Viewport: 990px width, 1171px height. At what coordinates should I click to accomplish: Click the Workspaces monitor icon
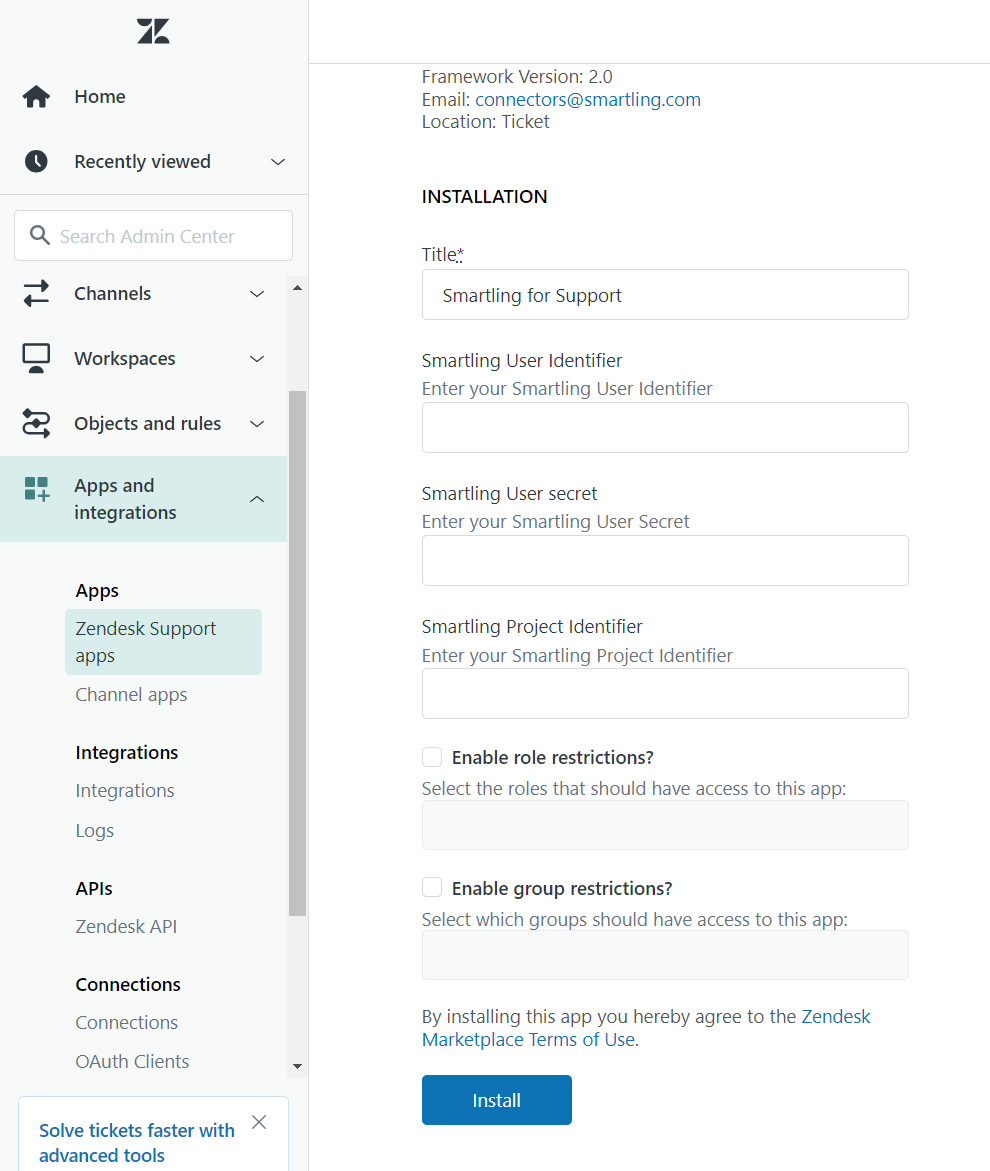[36, 358]
